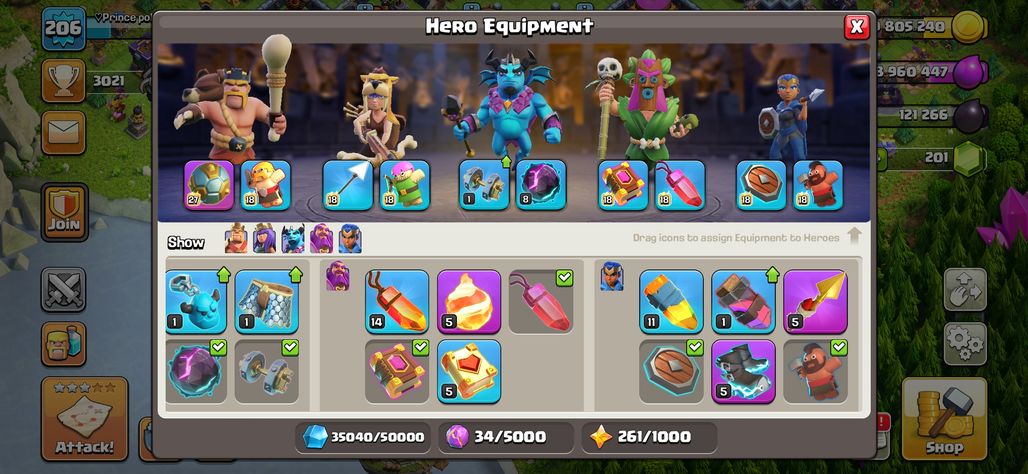The image size is (1028, 474).
Task: Close the Hero Equipment window
Action: [x=856, y=27]
